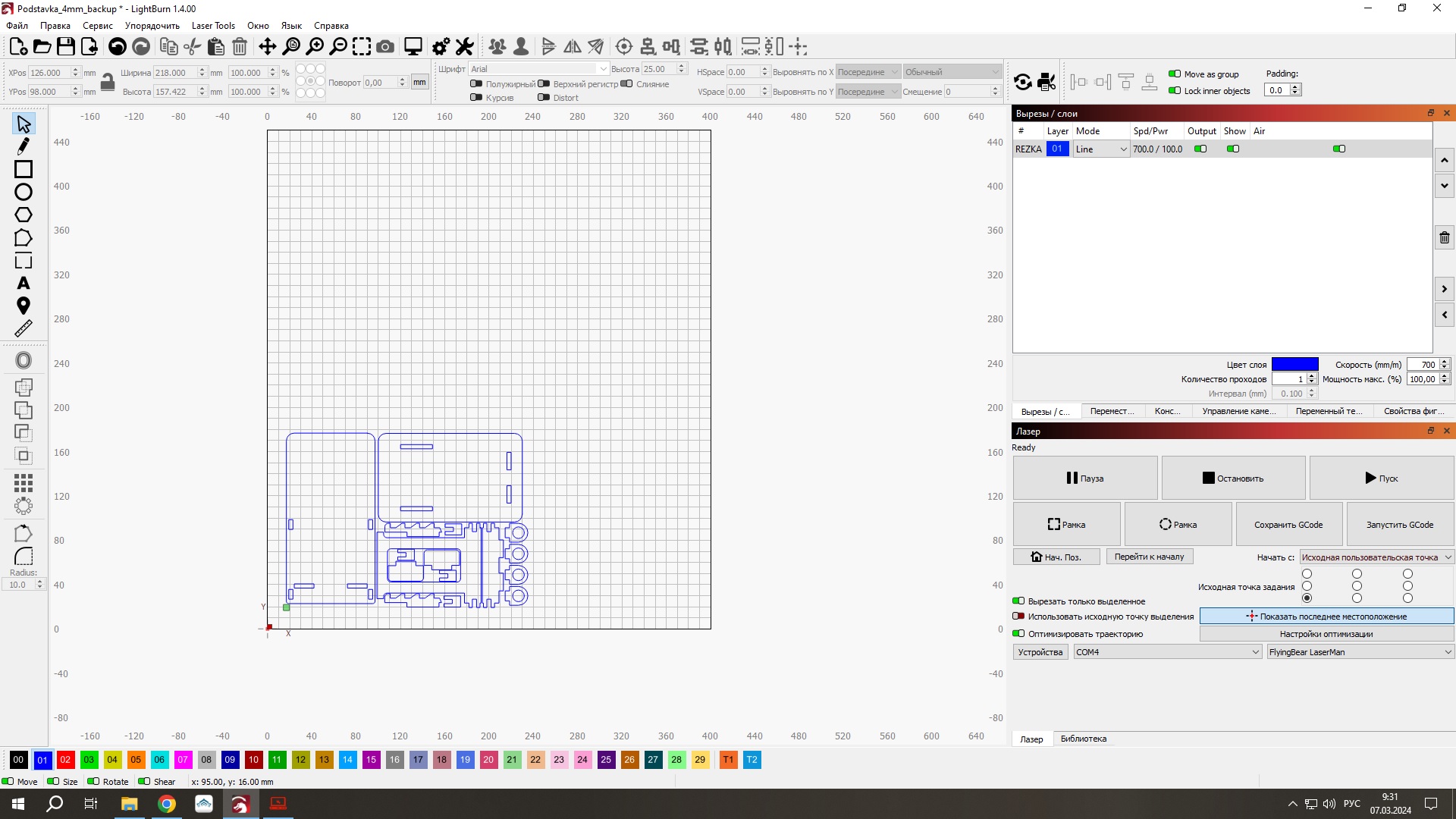Toggle aspect ratio lock icon
Image resolution: width=1456 pixels, height=819 pixels.
(108, 82)
